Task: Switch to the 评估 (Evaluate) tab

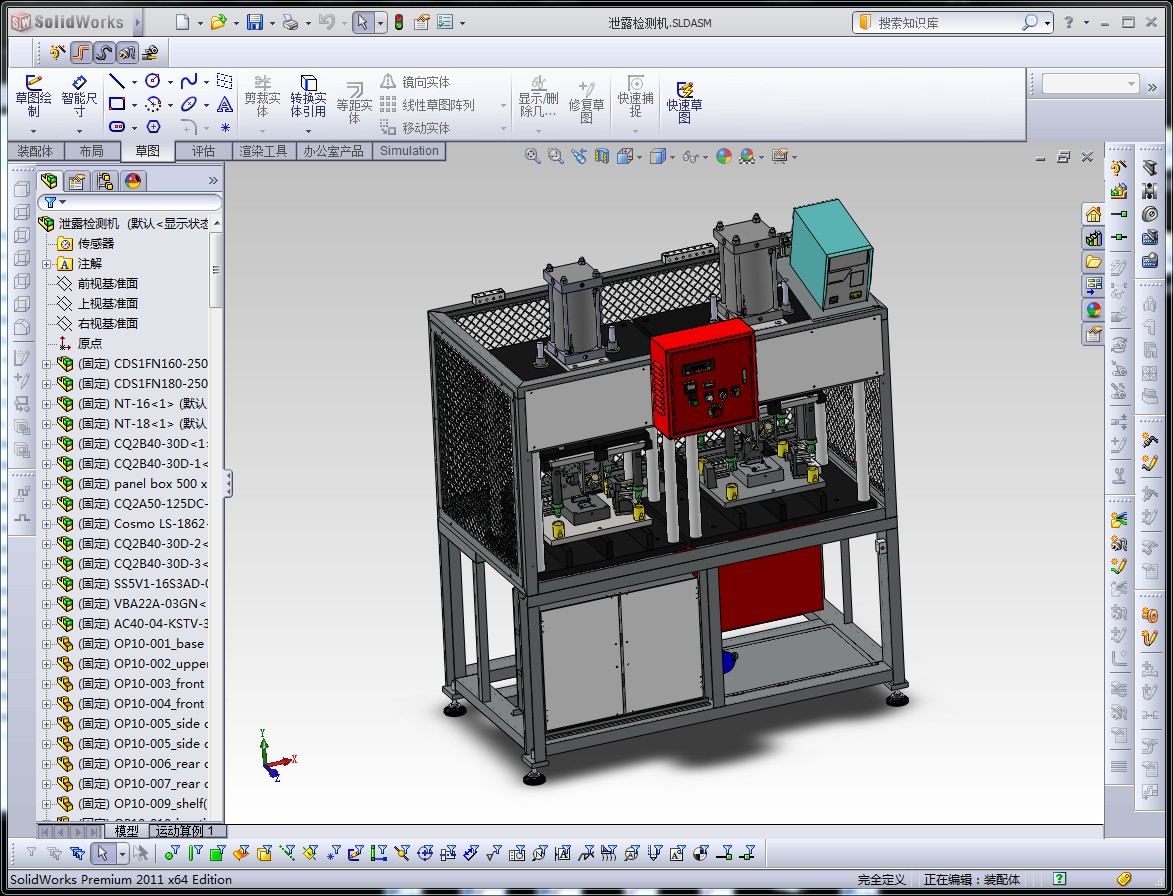Action: (x=203, y=151)
